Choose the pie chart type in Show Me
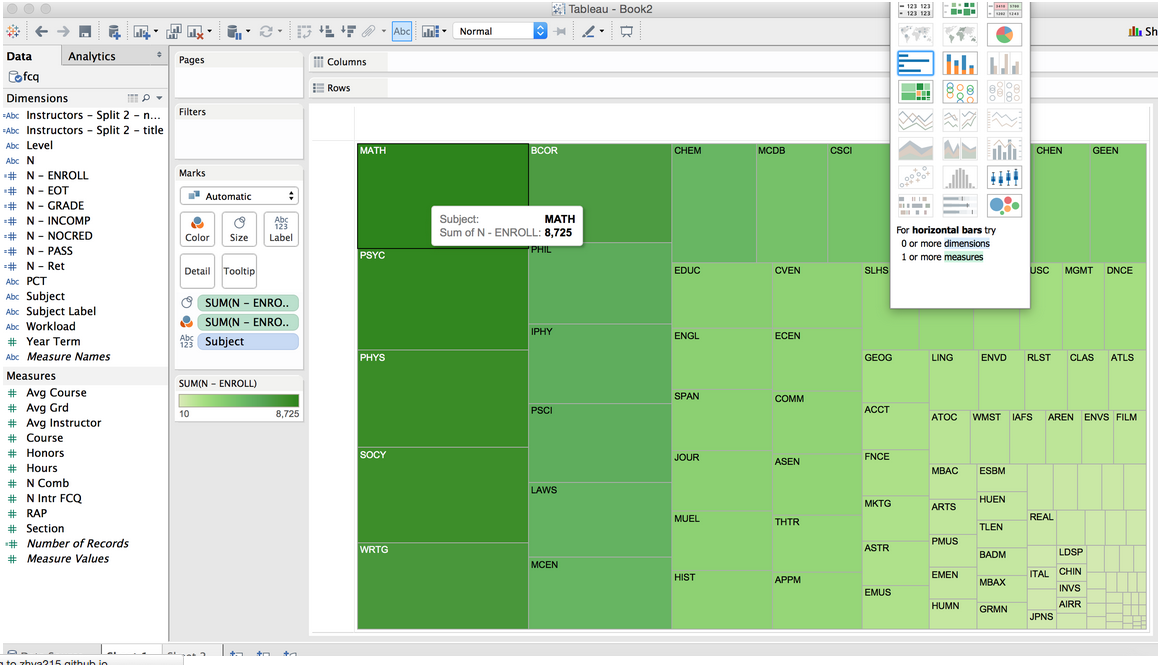This screenshot has width=1165, height=665. [1004, 35]
